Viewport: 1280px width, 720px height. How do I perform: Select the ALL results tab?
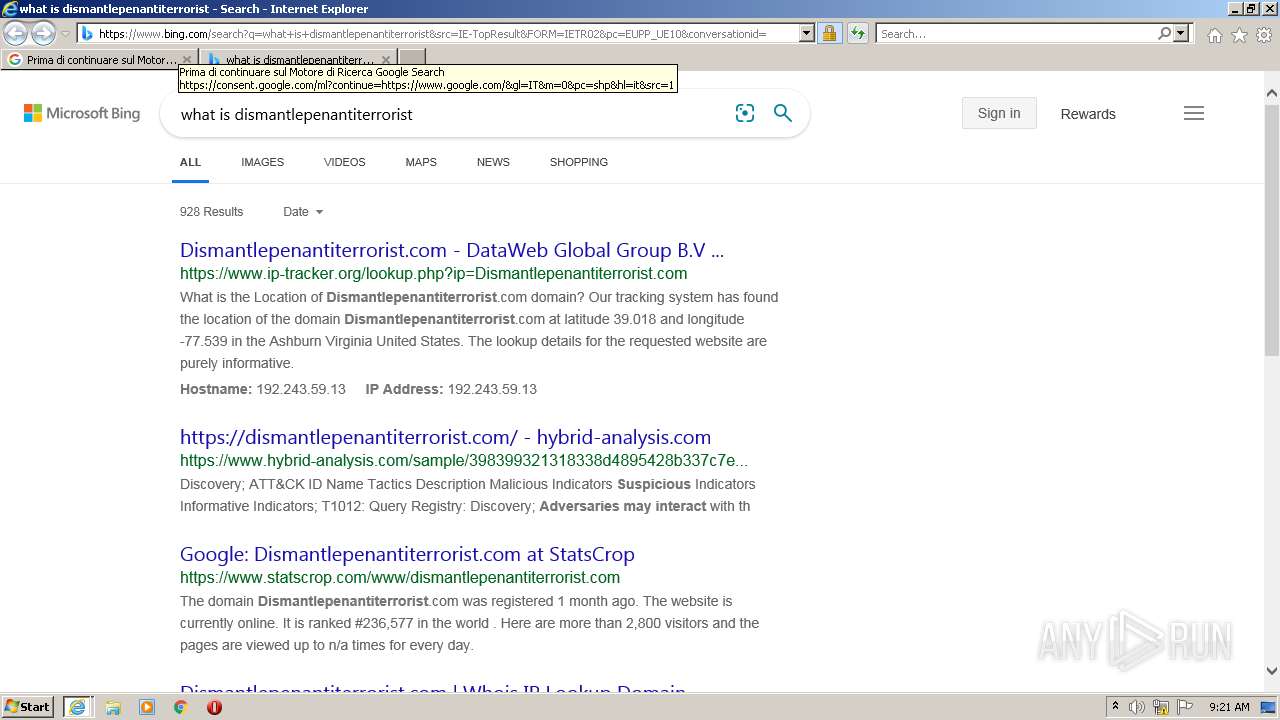coord(190,162)
